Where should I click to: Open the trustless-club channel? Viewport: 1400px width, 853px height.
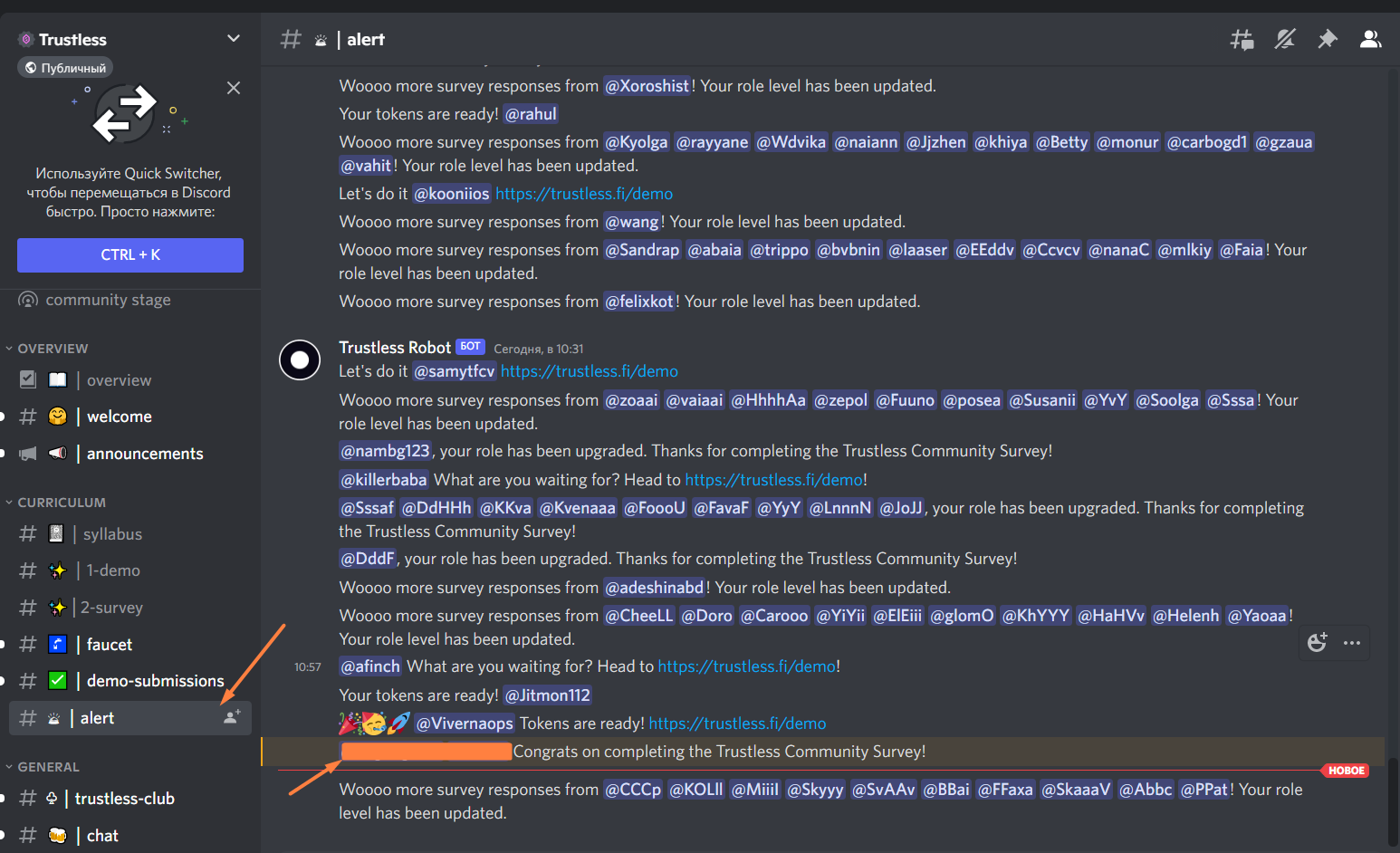coord(129,799)
